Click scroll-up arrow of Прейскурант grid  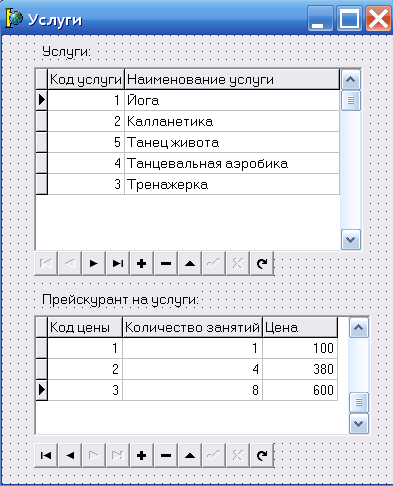pos(359,327)
